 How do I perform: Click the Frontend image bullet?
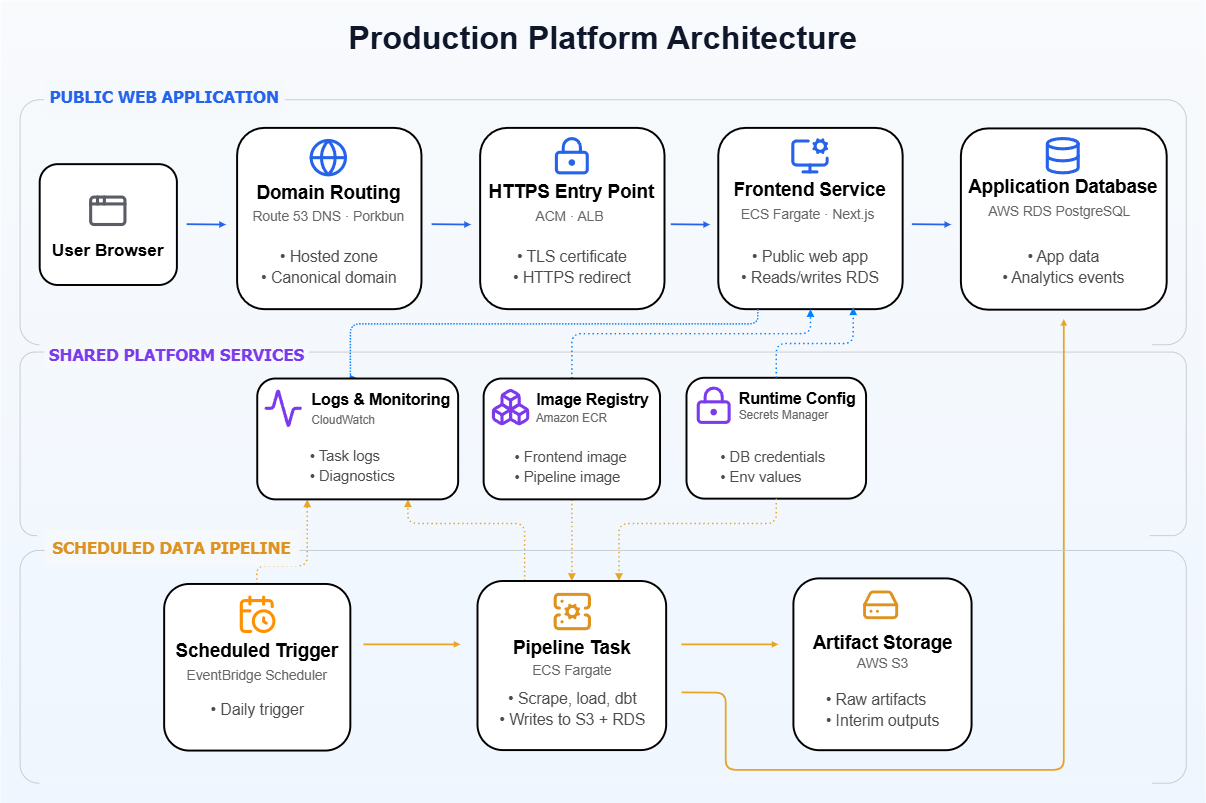pyautogui.click(x=570, y=456)
